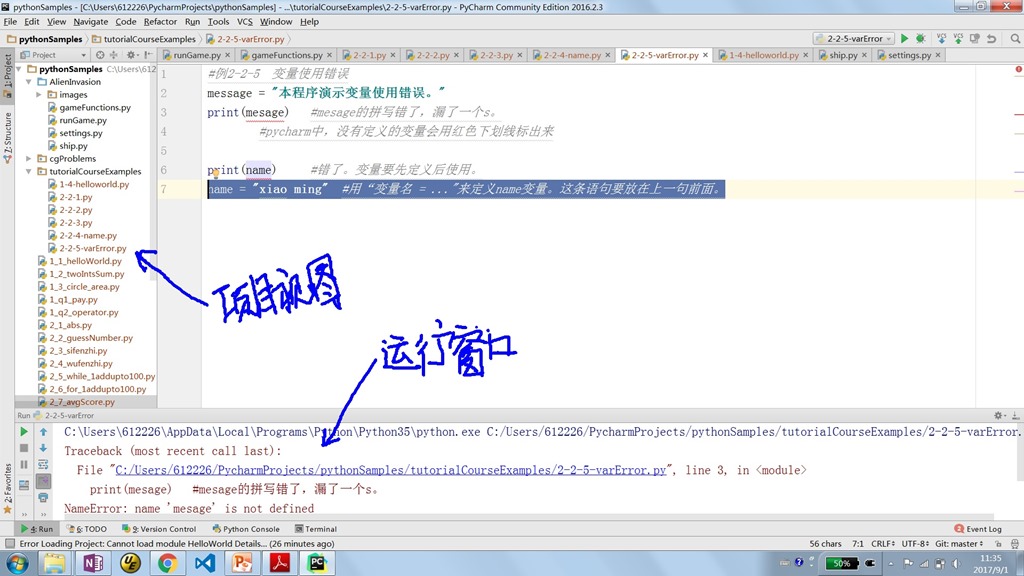Collapse the tutorialCourseExamples folder
Viewport: 1024px width, 576px height.
[29, 171]
